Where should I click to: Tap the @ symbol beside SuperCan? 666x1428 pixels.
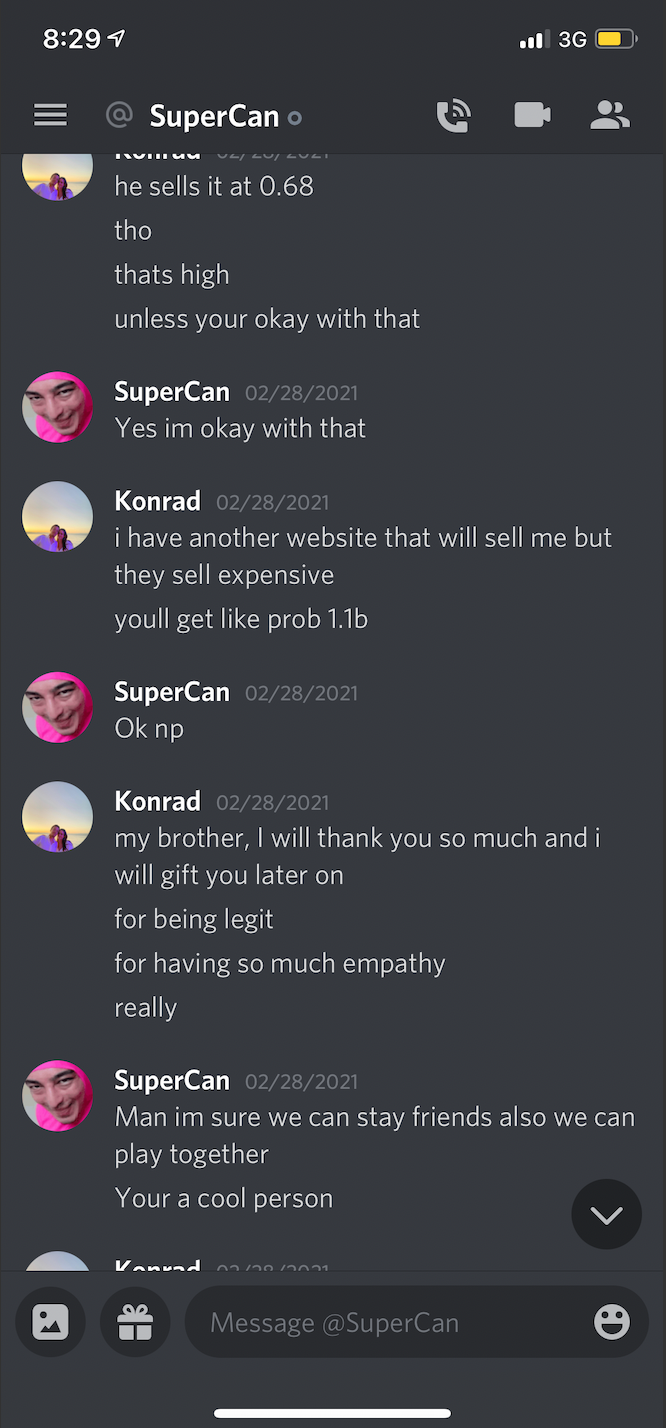coord(119,116)
